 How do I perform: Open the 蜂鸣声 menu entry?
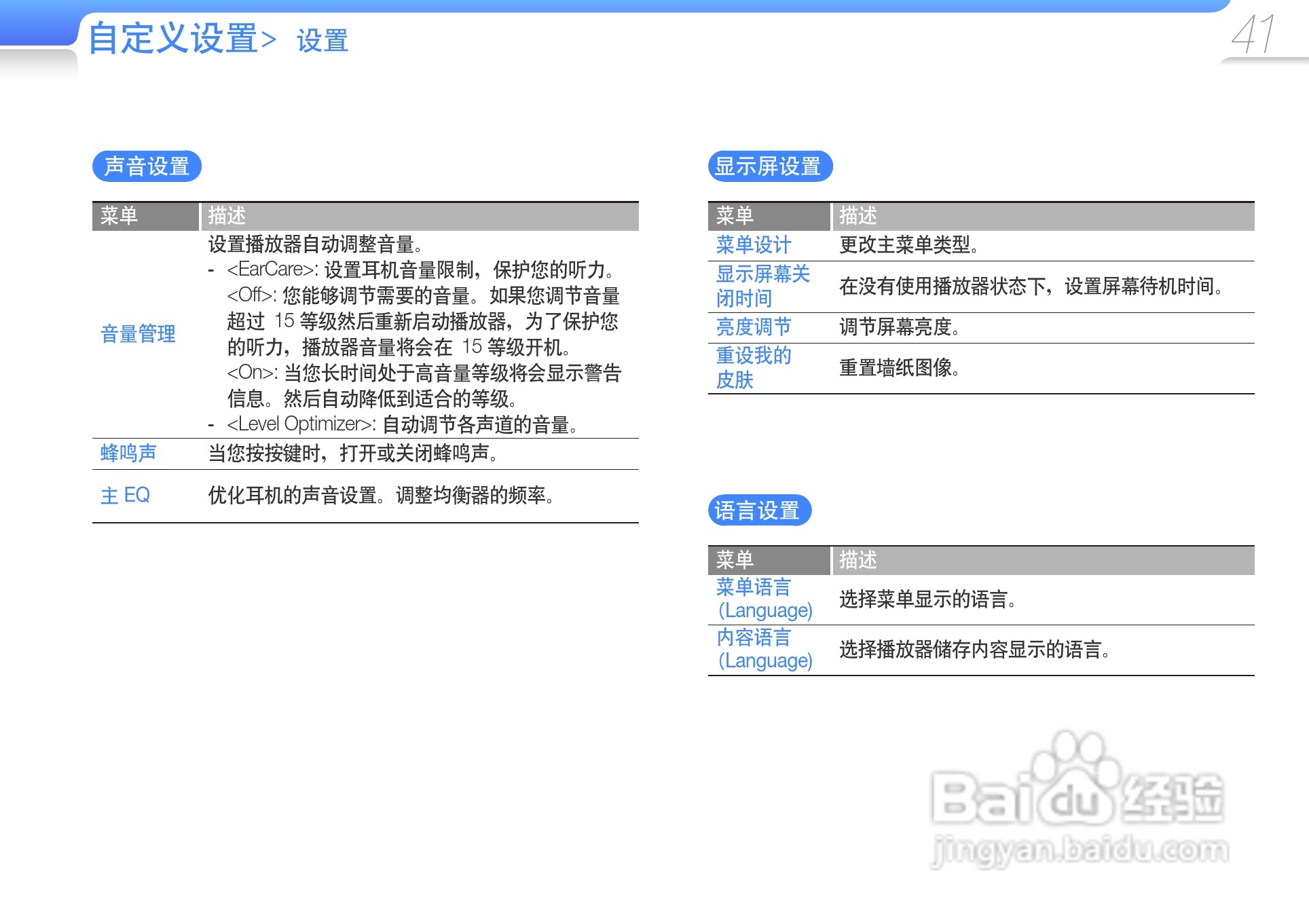pos(128,453)
